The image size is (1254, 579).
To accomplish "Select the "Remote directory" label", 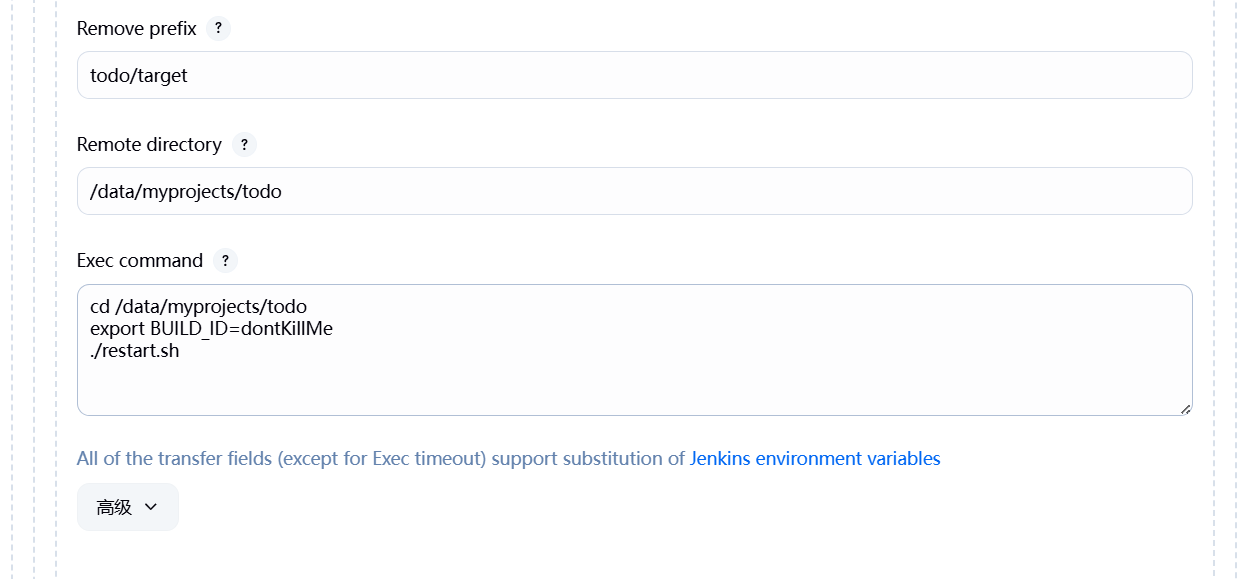I will (x=149, y=145).
